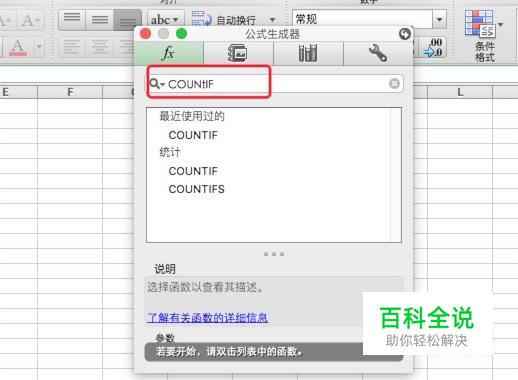Expand the 自动换行 dropdown arrow
This screenshot has height=380, width=518.
(272, 20)
